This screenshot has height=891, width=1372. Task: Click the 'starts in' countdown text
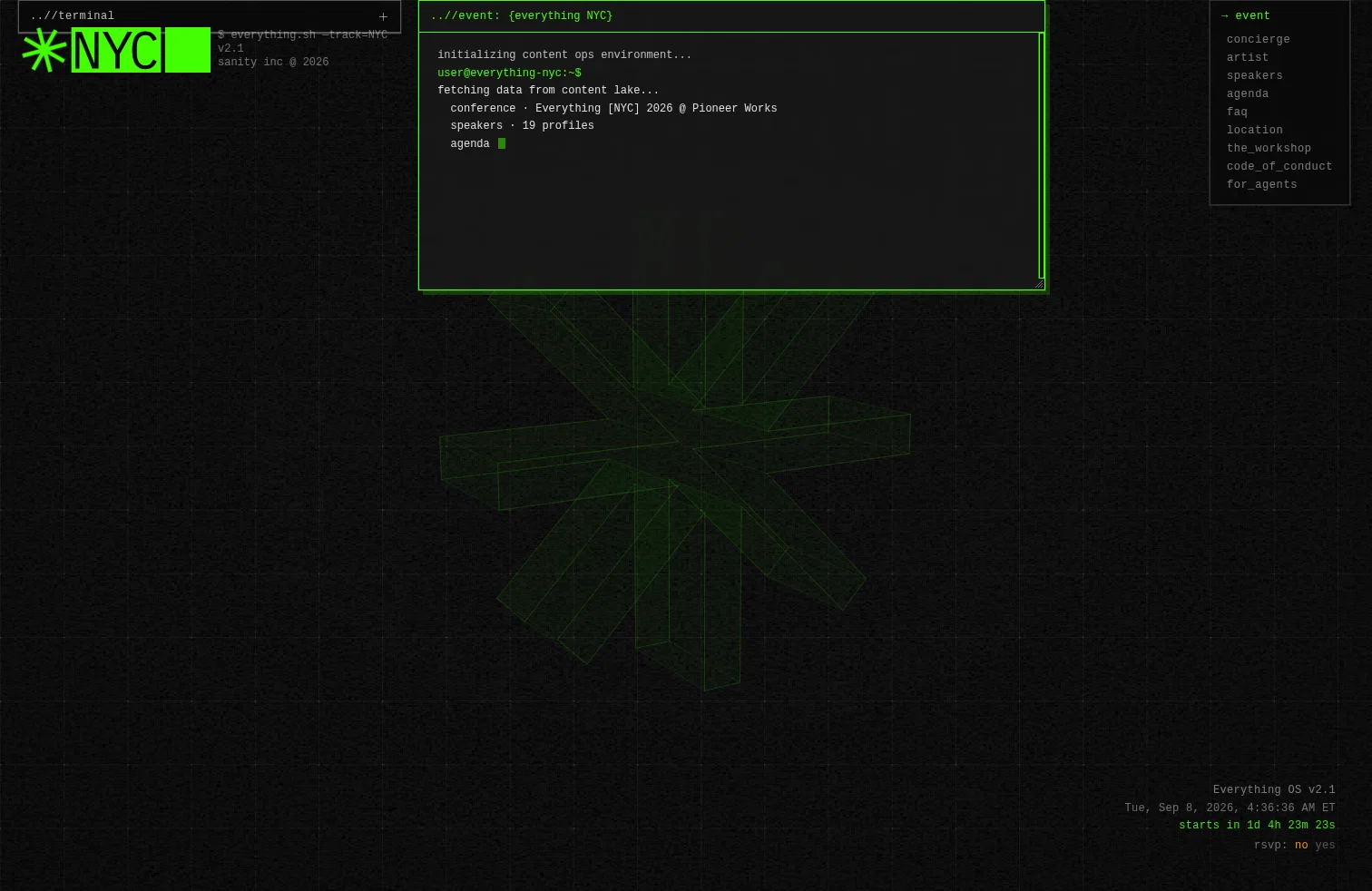point(1257,826)
